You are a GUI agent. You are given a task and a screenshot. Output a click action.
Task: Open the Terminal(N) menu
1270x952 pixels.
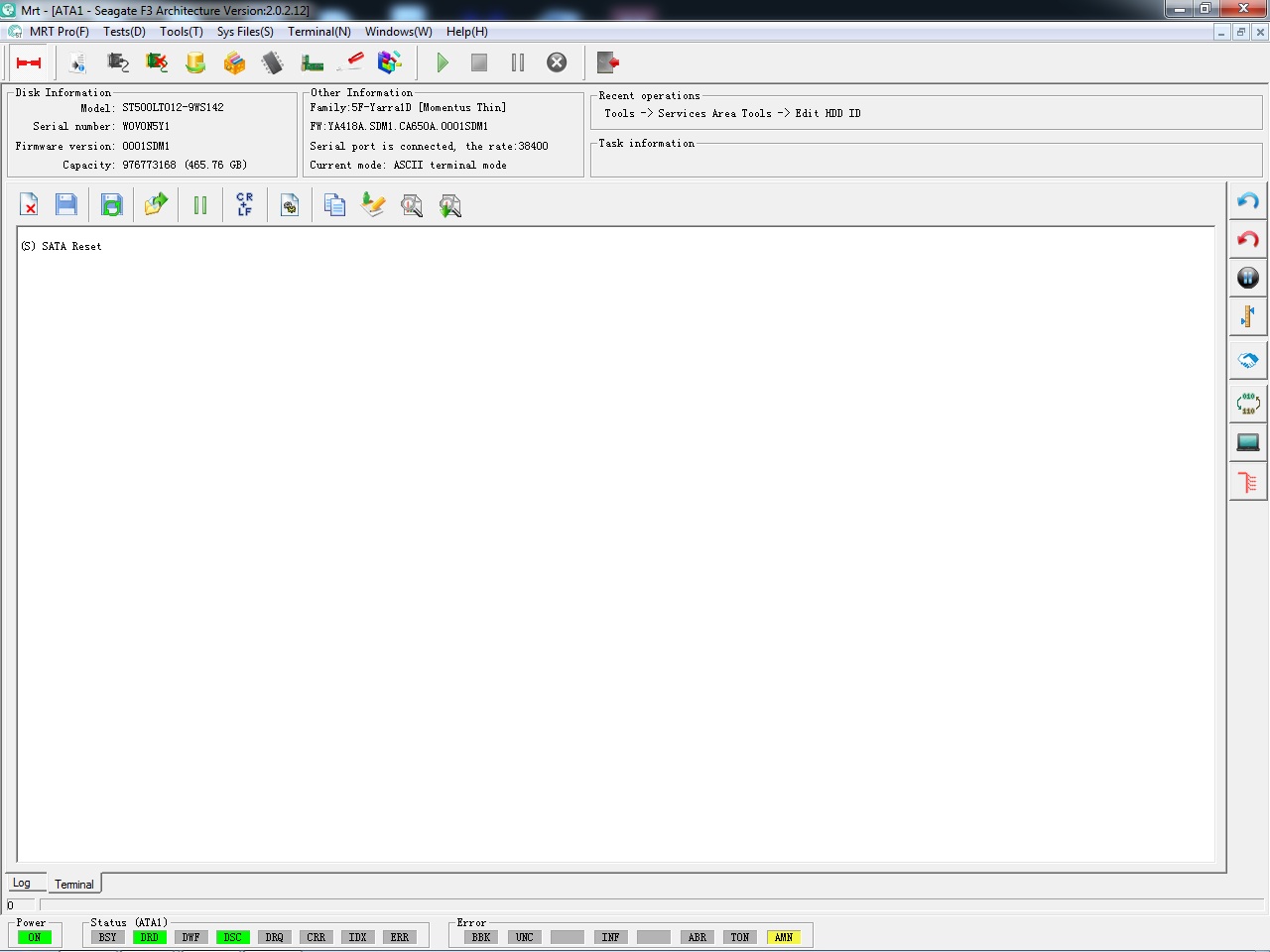(319, 32)
